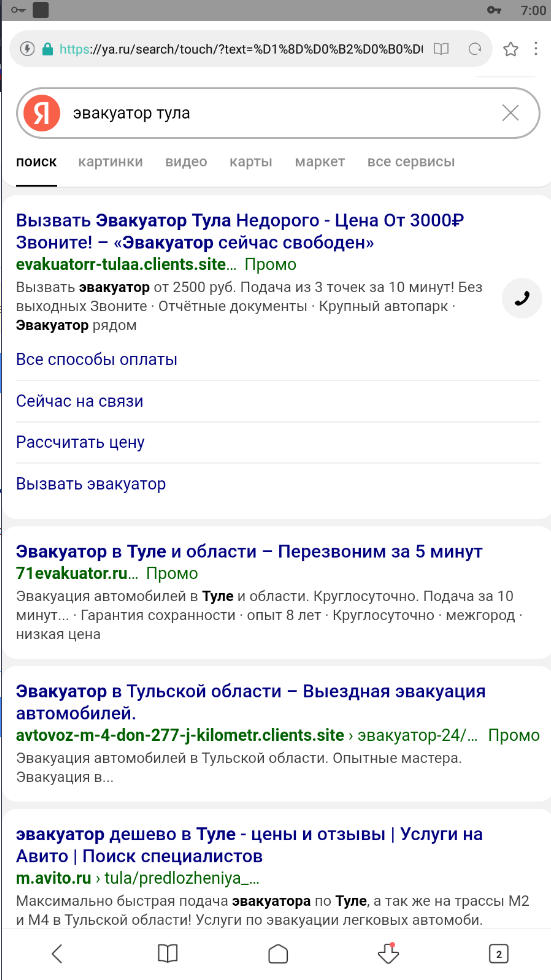The image size is (551, 980).
Task: Tap the key icon at left of status bar
Action: [17, 10]
